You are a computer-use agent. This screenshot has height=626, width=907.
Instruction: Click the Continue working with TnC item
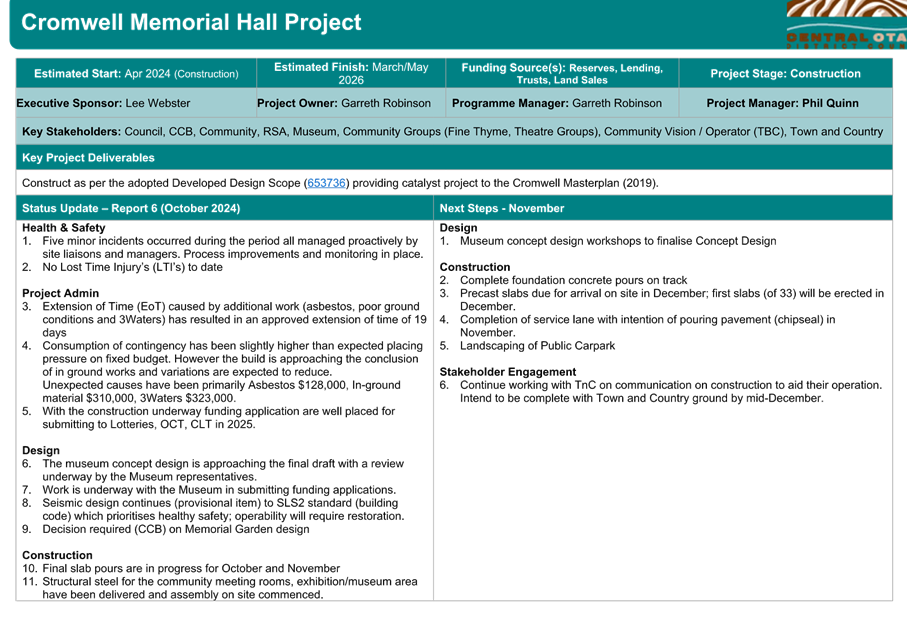click(661, 391)
